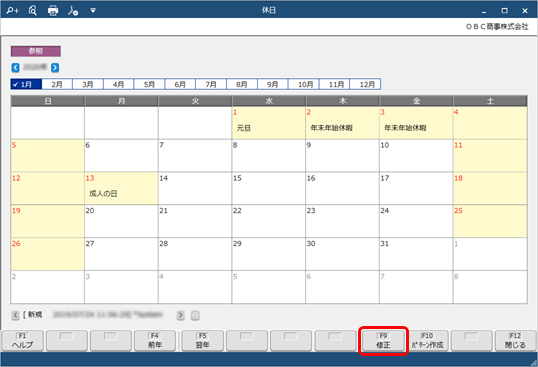
Task: Select the January 15 cell
Action: 269,188
